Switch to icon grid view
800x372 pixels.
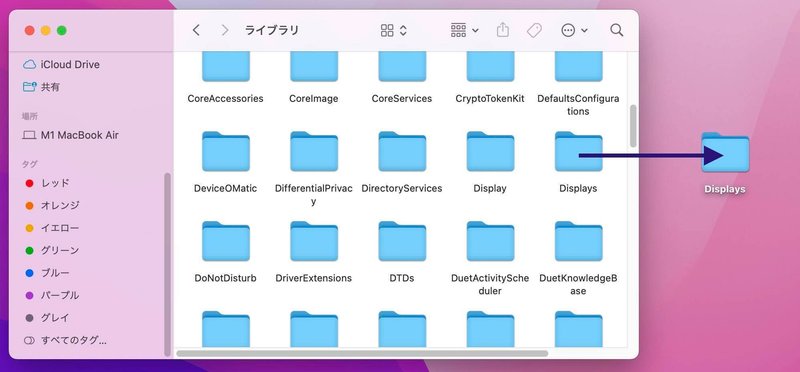click(387, 31)
